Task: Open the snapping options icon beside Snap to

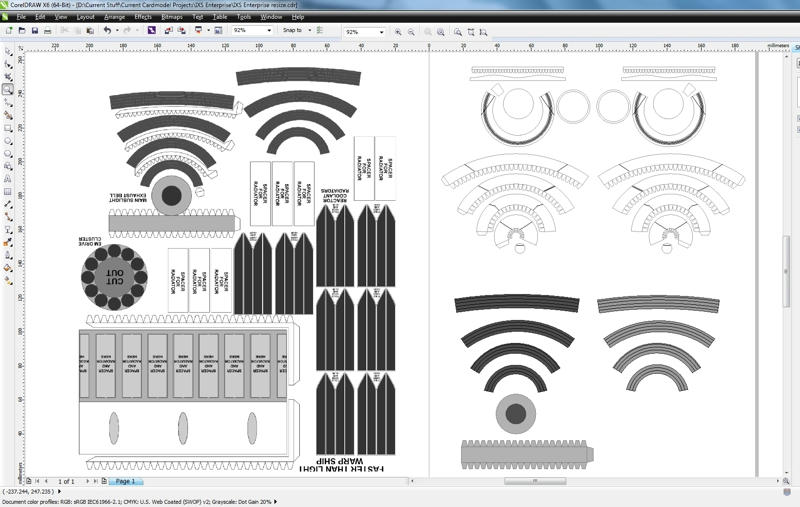Action: pyautogui.click(x=320, y=31)
